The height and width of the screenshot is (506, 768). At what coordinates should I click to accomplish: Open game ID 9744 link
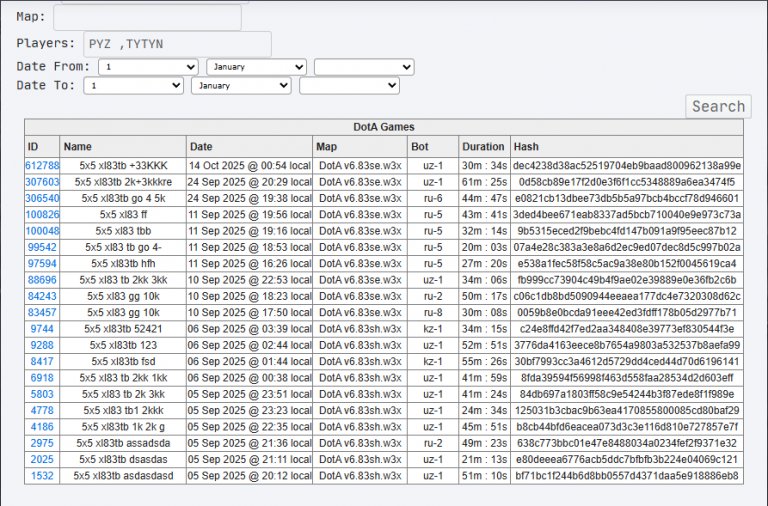pyautogui.click(x=42, y=329)
